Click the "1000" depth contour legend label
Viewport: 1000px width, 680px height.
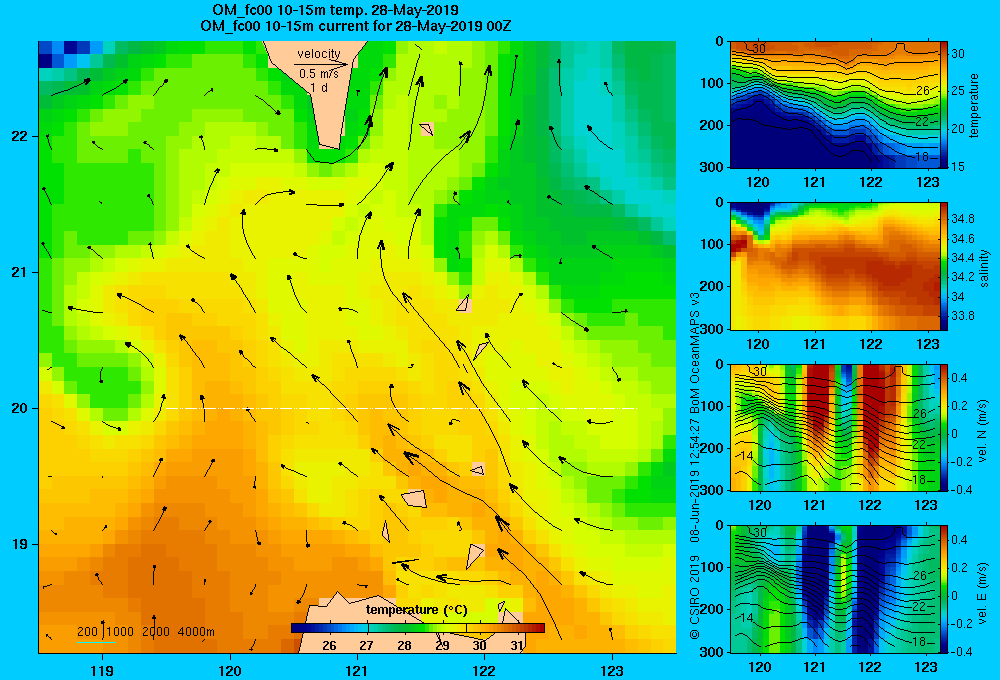(x=121, y=632)
